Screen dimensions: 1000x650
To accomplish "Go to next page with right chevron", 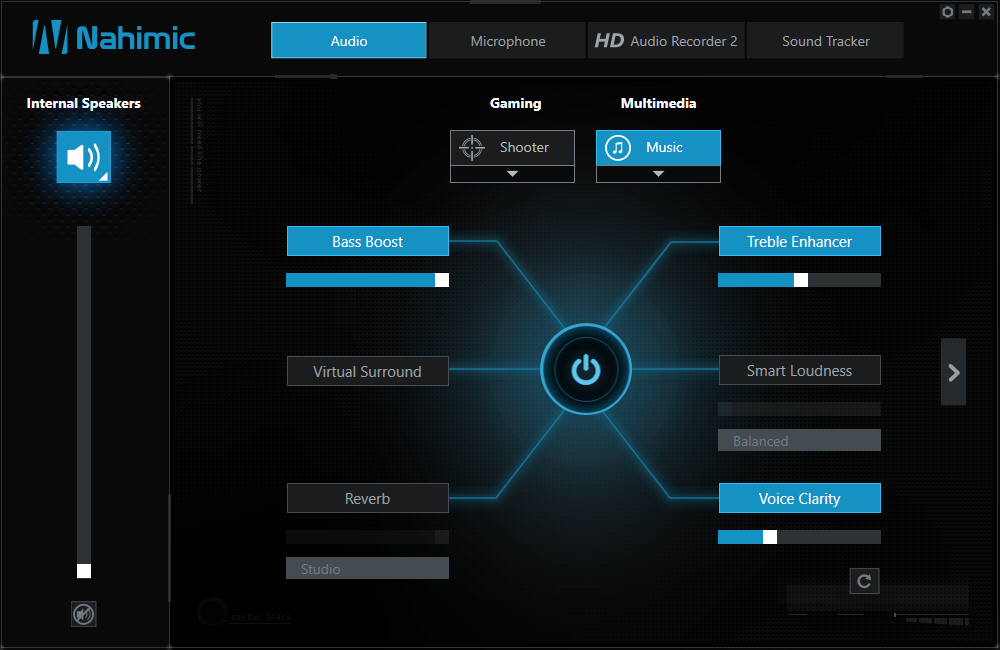I will 953,373.
